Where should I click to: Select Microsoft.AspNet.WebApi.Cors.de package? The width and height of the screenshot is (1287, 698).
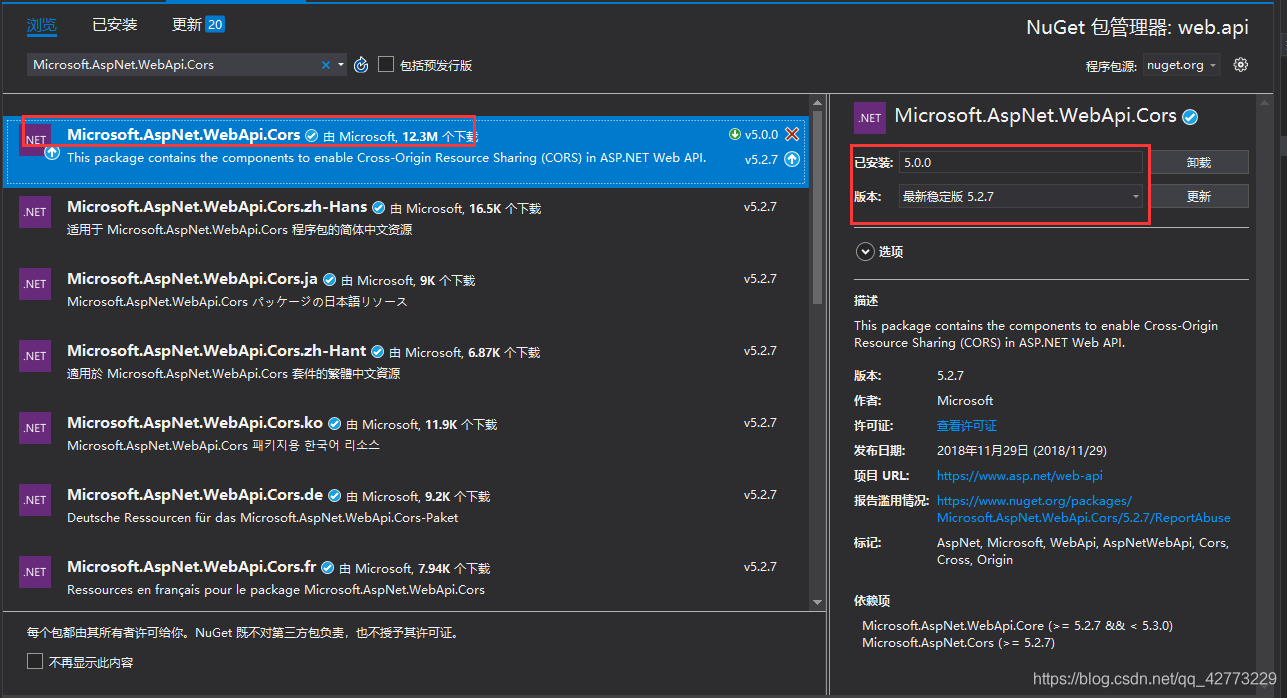click(x=405, y=506)
